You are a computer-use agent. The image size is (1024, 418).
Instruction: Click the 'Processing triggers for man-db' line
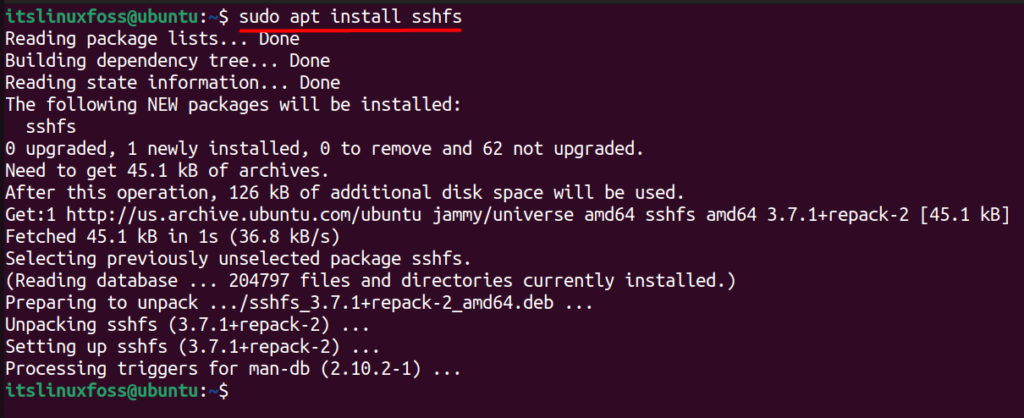[x=233, y=369]
